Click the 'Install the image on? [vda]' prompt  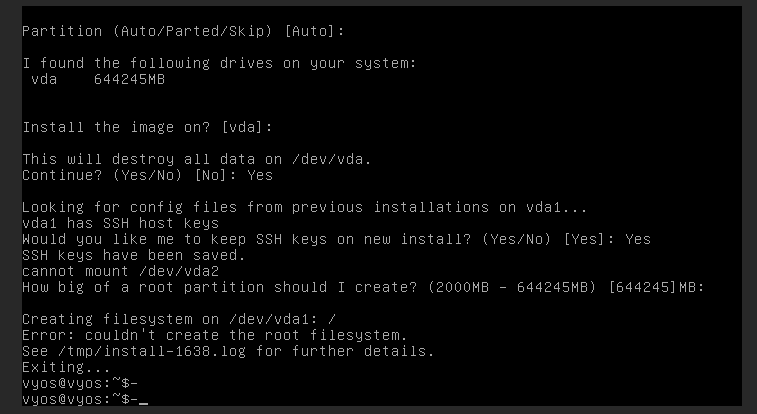[x=147, y=127]
